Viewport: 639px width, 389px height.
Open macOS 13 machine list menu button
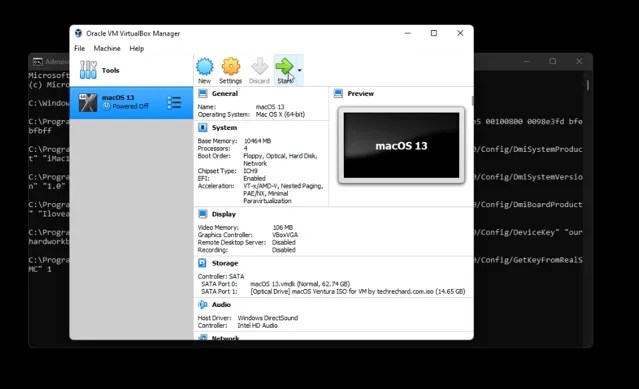point(174,103)
